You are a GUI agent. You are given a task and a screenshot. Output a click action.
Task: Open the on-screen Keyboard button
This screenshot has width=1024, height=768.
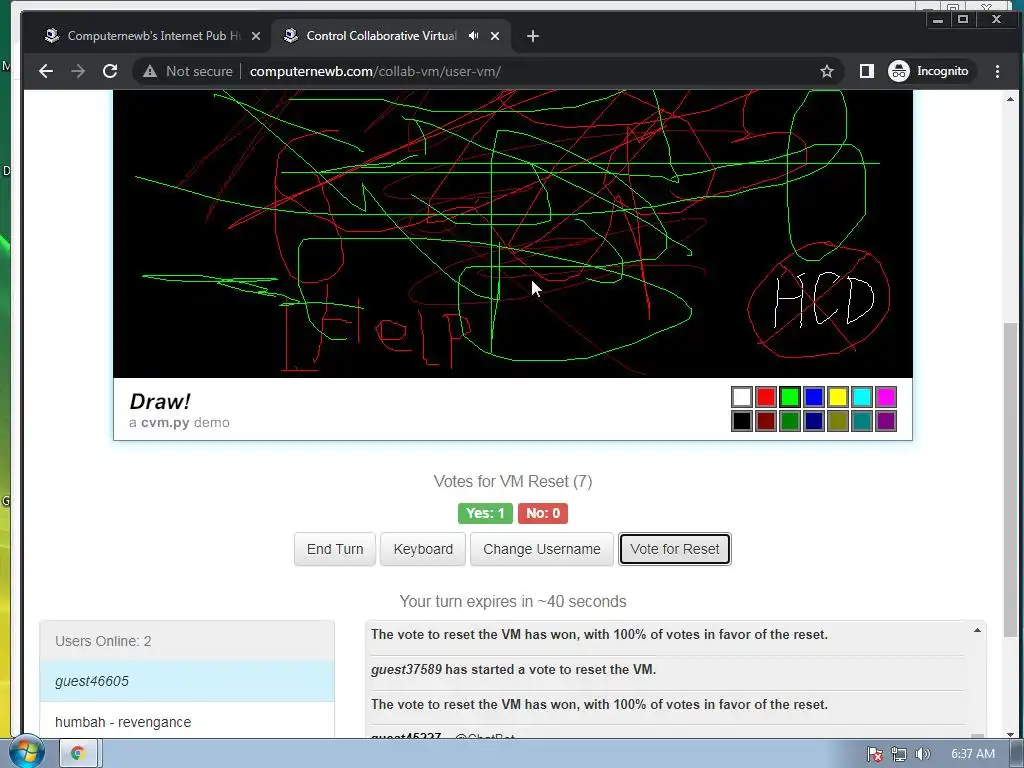point(423,549)
